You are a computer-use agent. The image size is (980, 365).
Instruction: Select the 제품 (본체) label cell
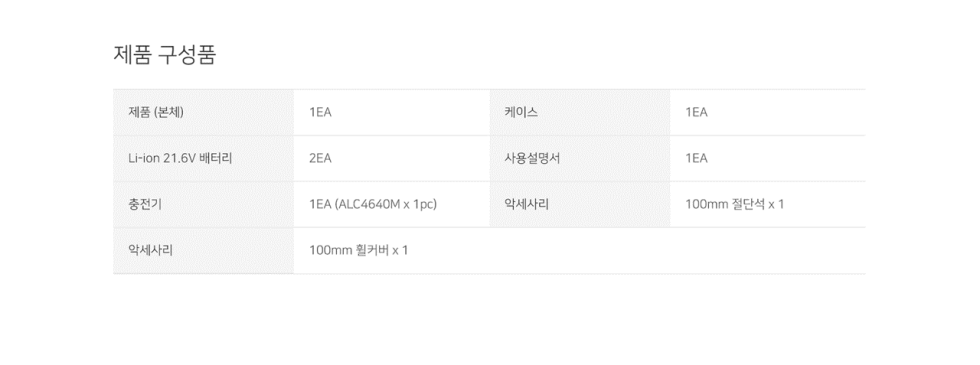tap(204, 112)
